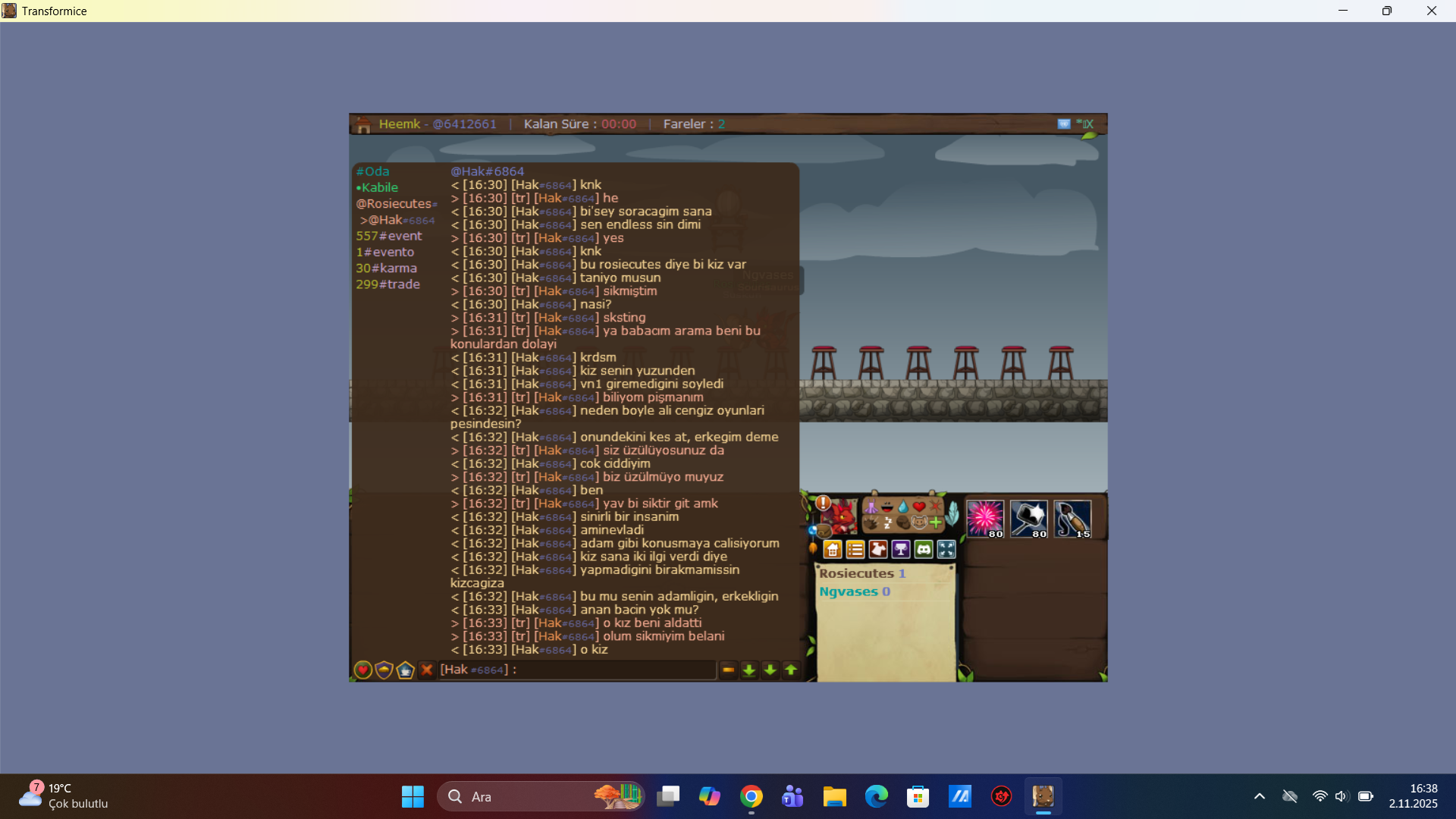Viewport: 1456px width, 819px height.
Task: Click the orange minus chat button
Action: (728, 670)
